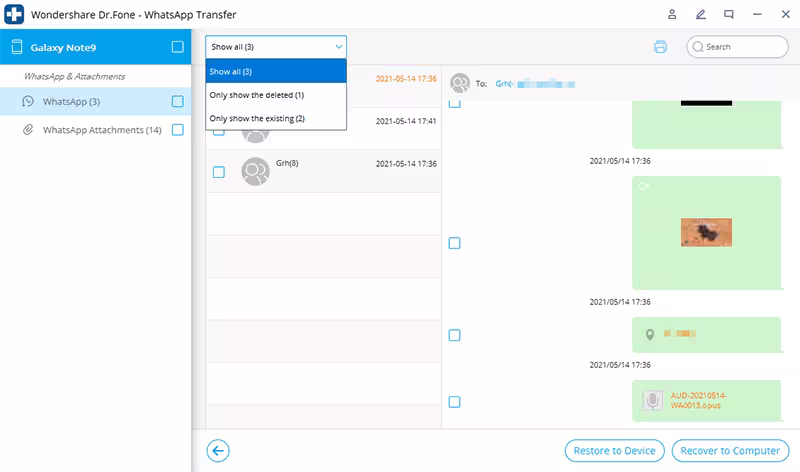Select the Grh(8) conversation checkbox
Screen dimensions: 800x472
coord(218,172)
